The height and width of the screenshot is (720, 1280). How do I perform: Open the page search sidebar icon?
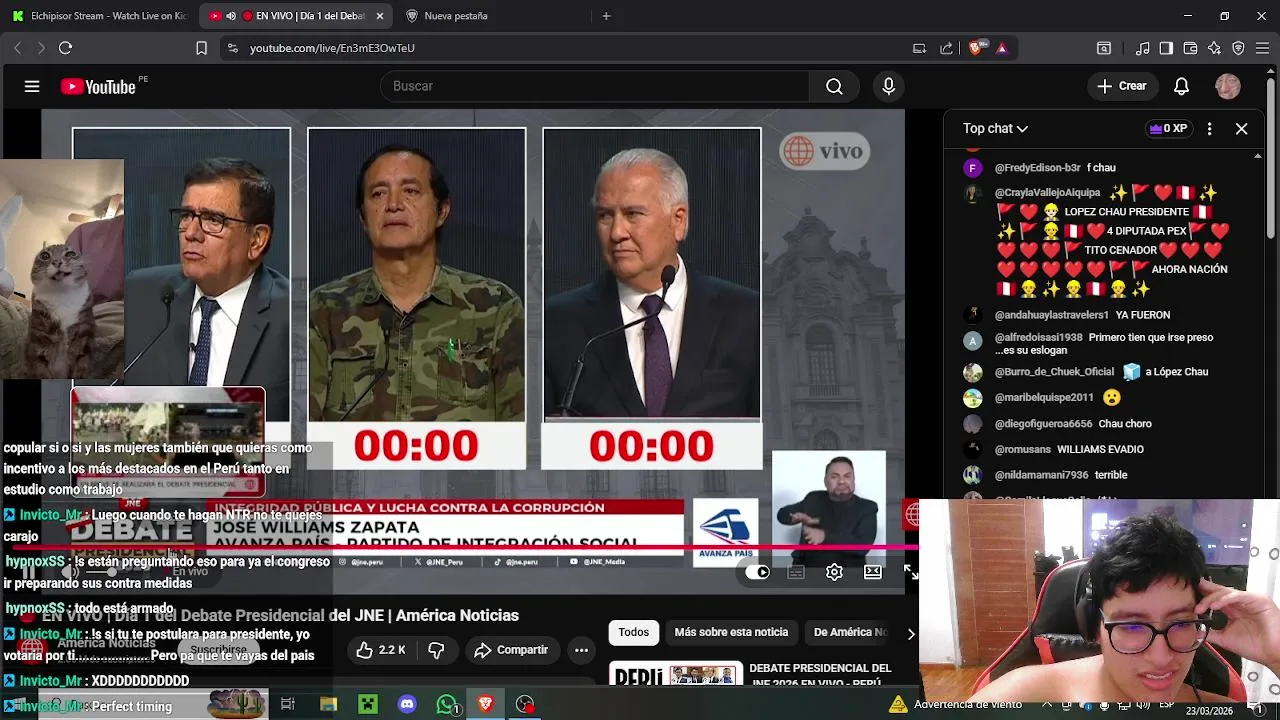1104,48
